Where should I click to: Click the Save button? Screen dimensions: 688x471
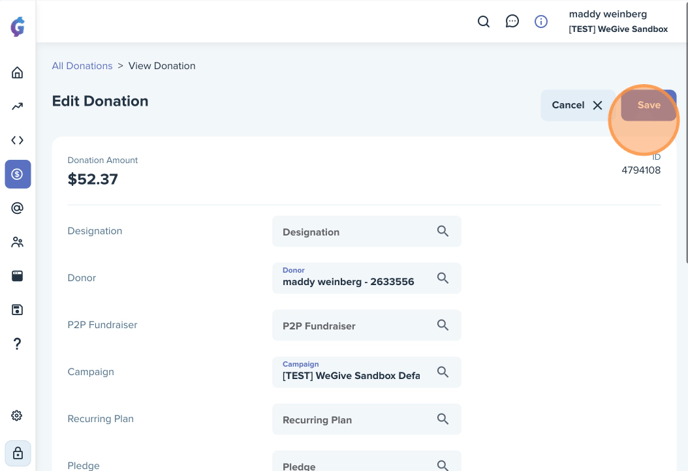[649, 105]
